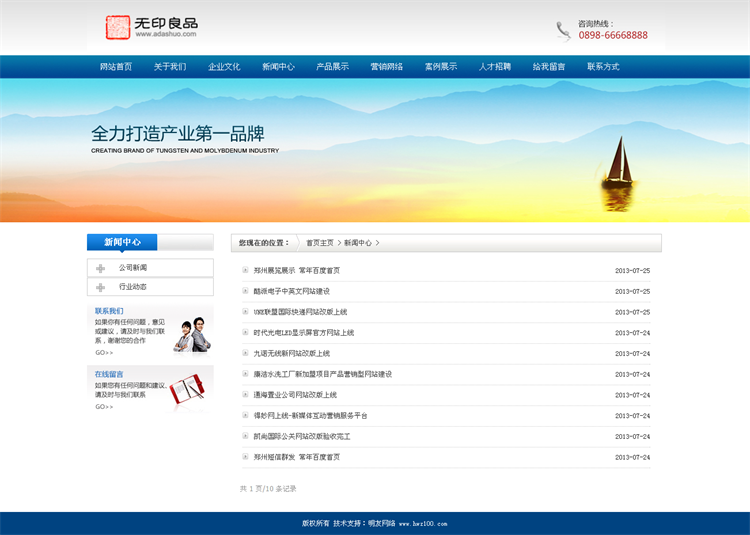Click the arrow bullet before 九诺无线新网站改版上线
This screenshot has width=750, height=535.
click(x=245, y=353)
